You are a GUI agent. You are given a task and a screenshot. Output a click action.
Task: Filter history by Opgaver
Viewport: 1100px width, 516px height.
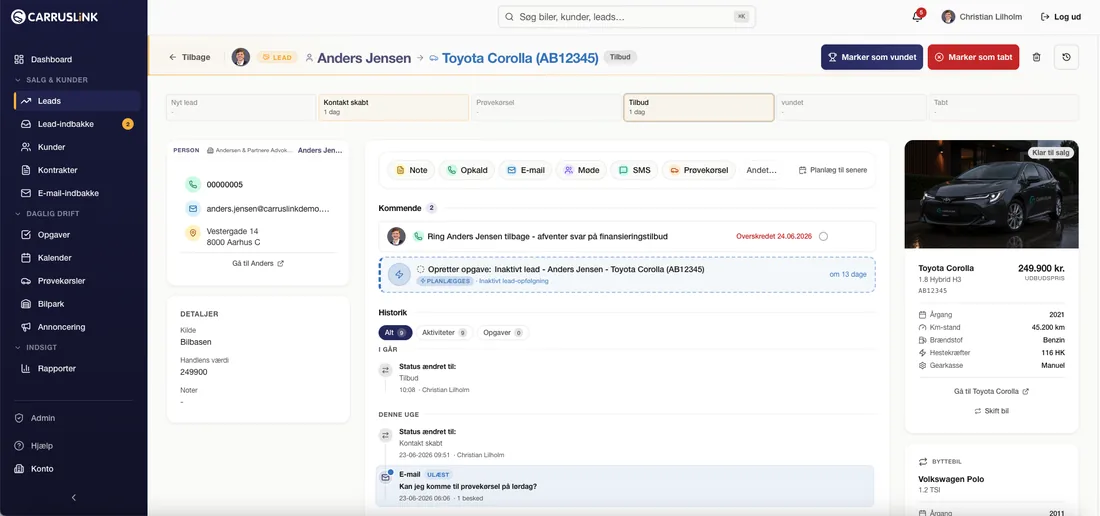click(x=503, y=333)
